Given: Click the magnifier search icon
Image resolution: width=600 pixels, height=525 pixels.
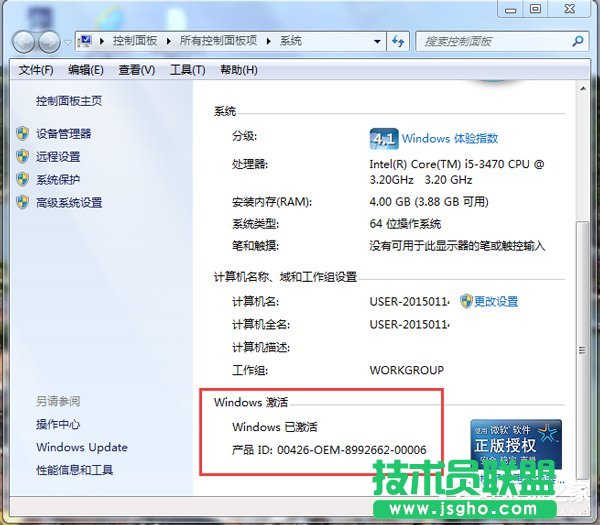Looking at the screenshot, I should (578, 41).
